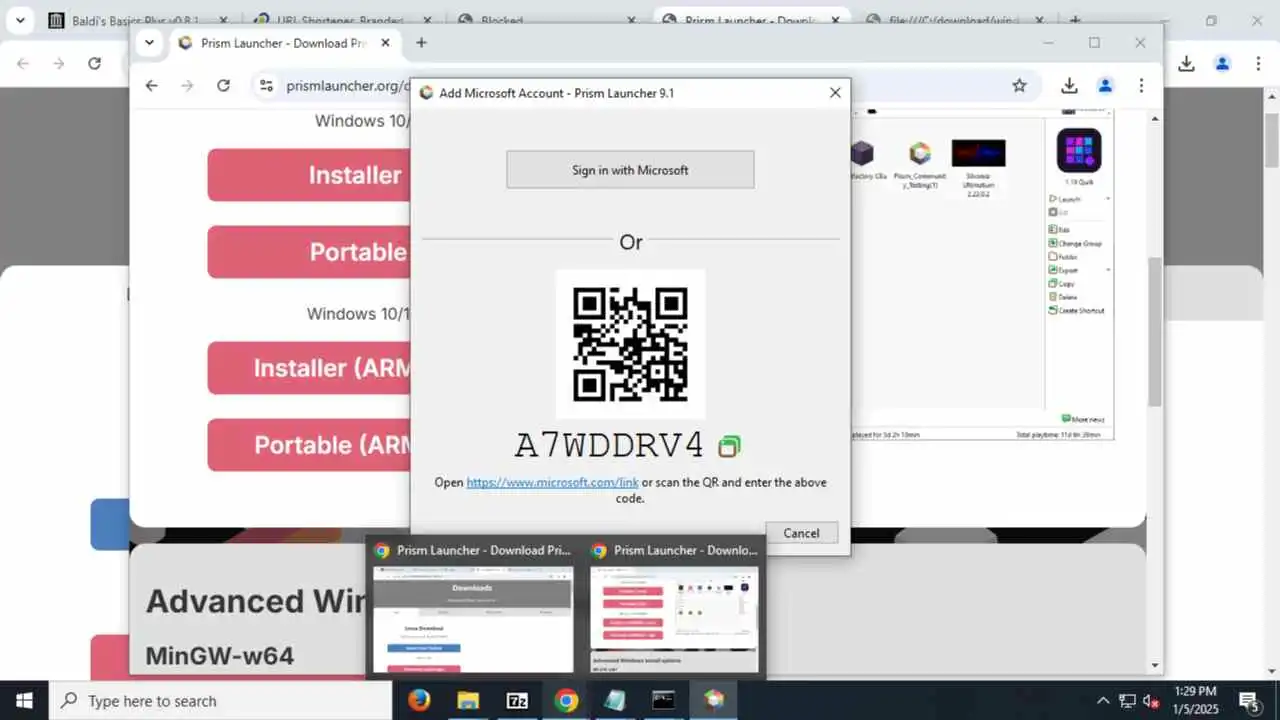Image resolution: width=1280 pixels, height=720 pixels.
Task: Click Sign in with Microsoft
Action: click(x=630, y=170)
